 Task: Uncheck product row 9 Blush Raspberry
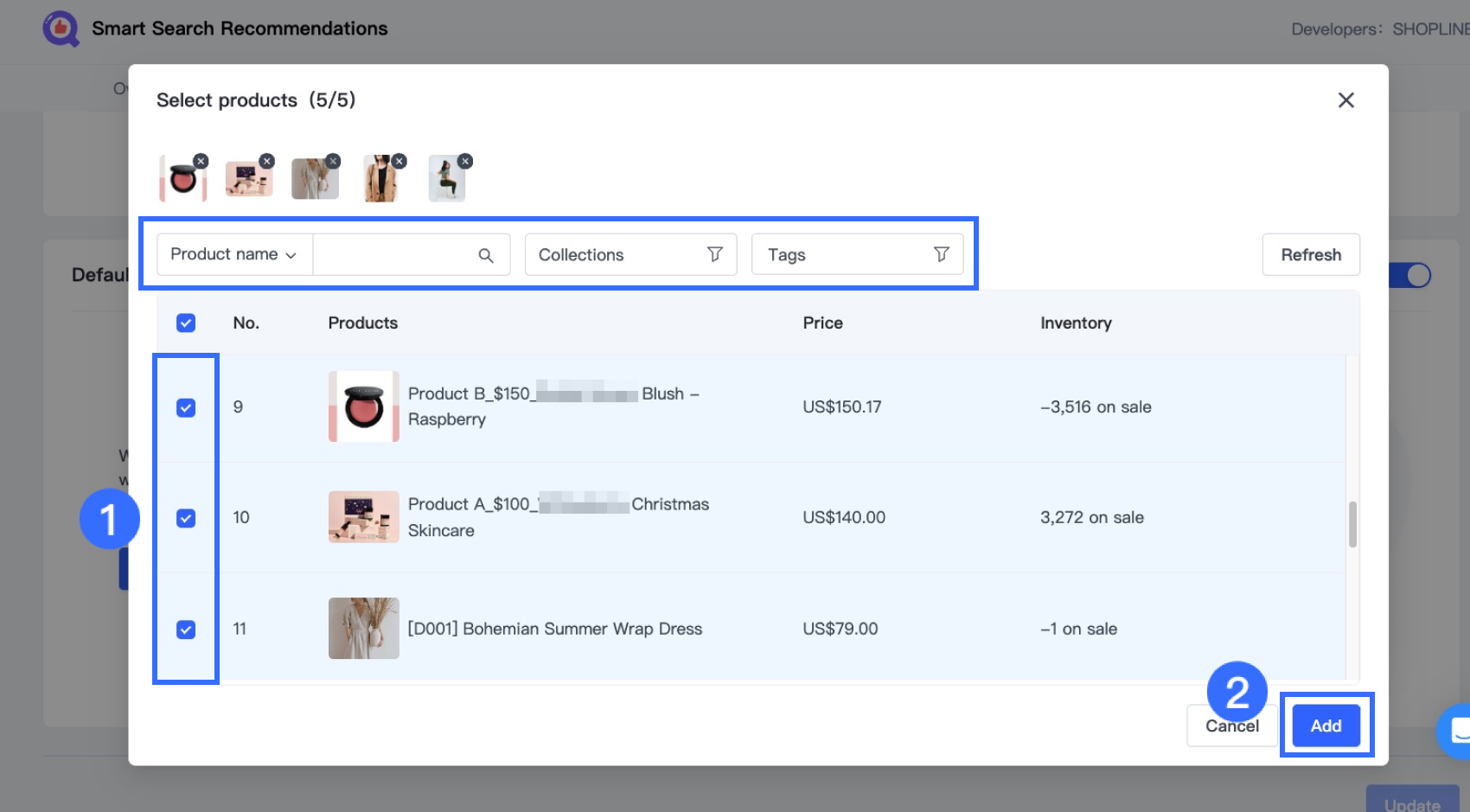coord(185,406)
